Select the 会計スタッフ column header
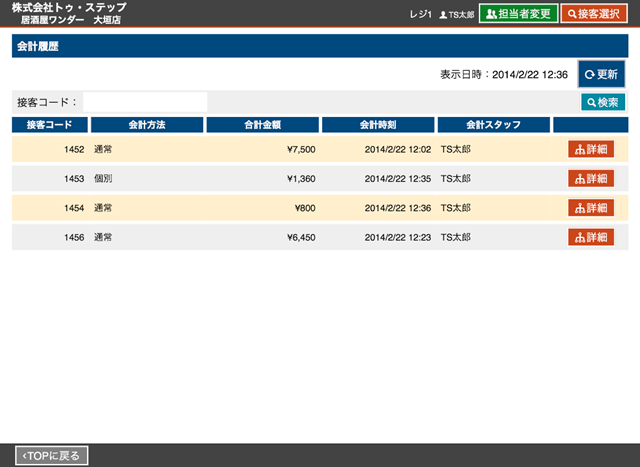The image size is (640, 467). (x=493, y=125)
